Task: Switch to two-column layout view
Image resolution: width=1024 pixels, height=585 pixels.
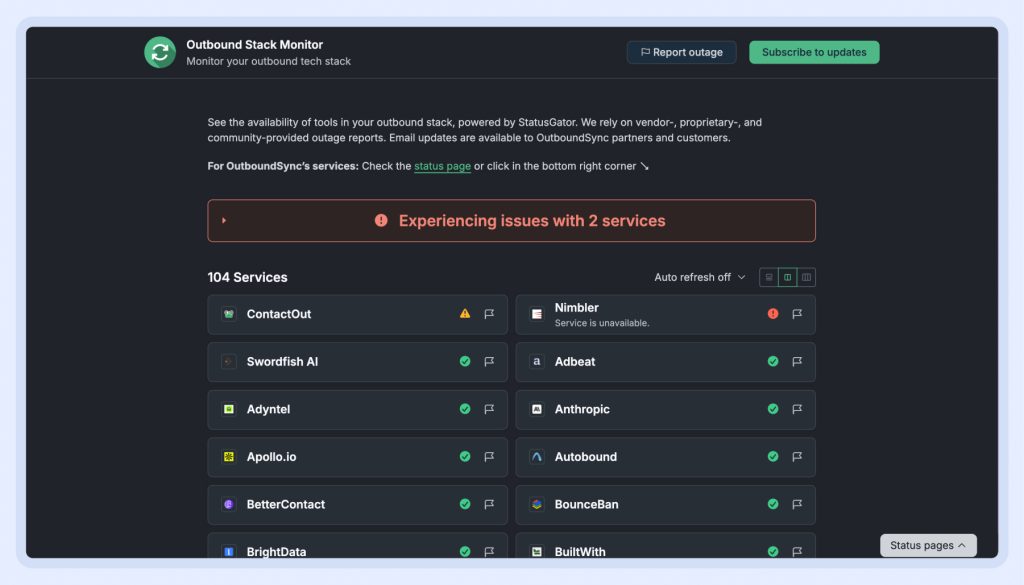Action: click(788, 277)
